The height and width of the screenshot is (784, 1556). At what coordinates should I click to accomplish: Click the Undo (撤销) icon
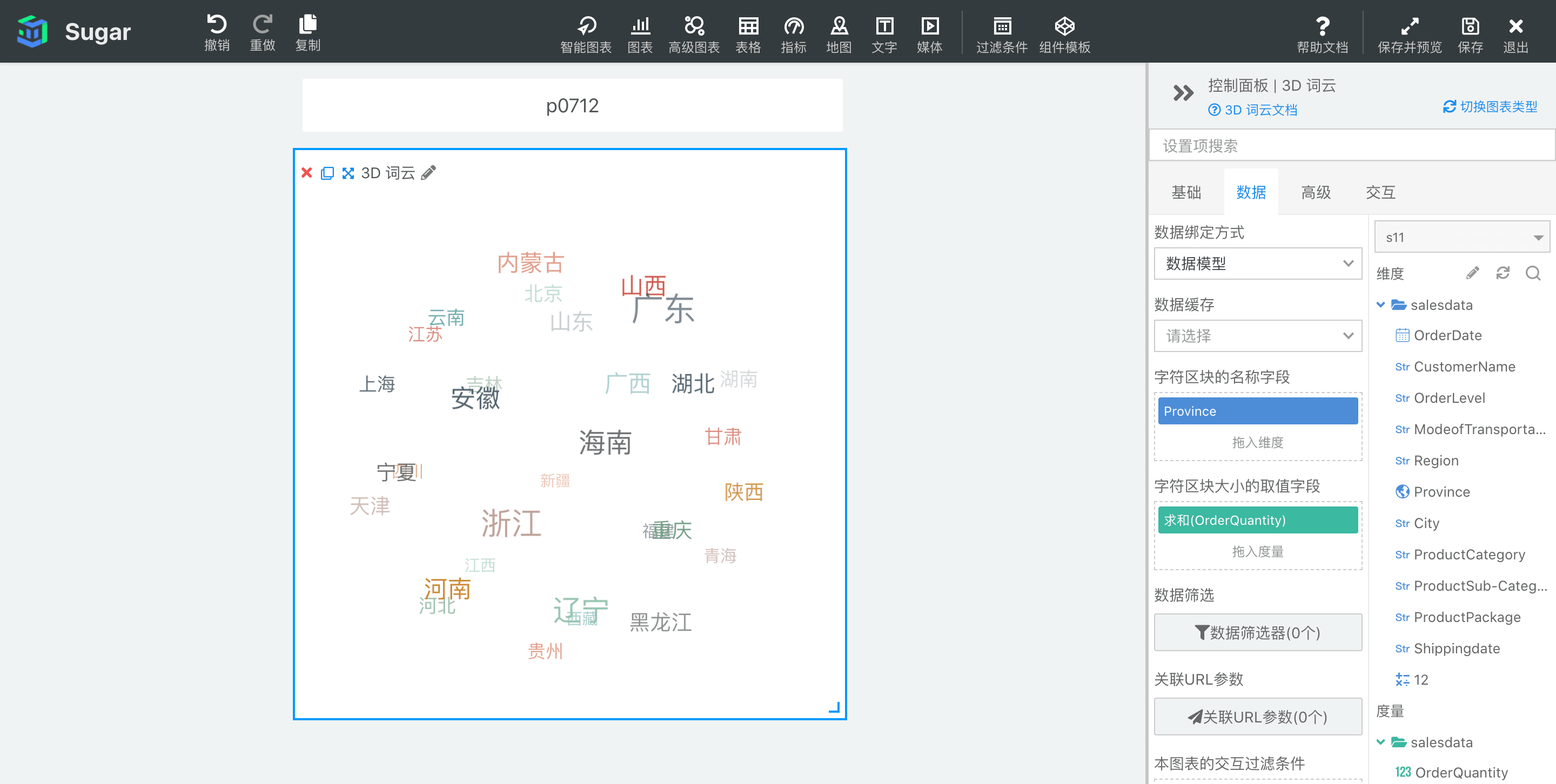[x=217, y=32]
